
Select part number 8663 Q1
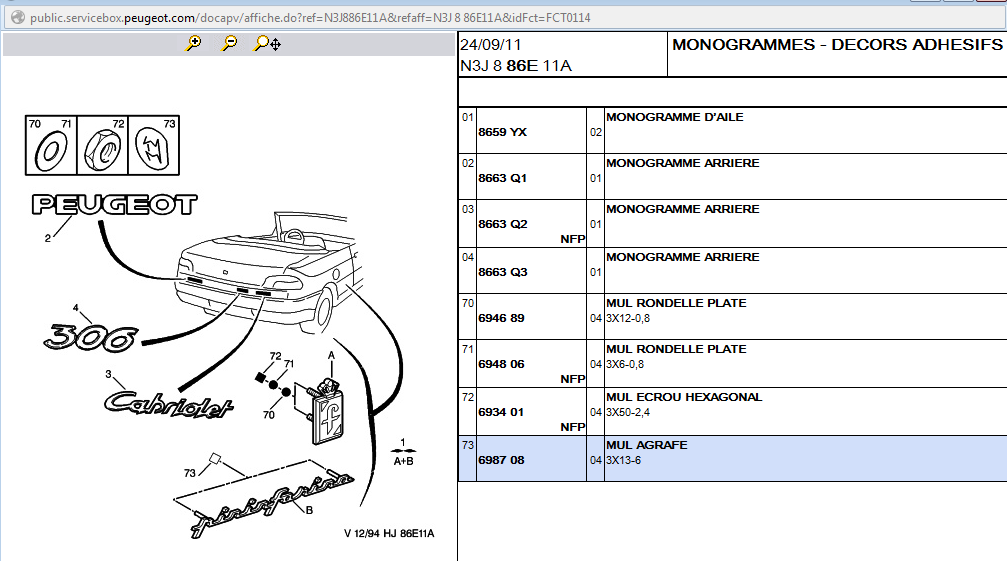[x=502, y=178]
